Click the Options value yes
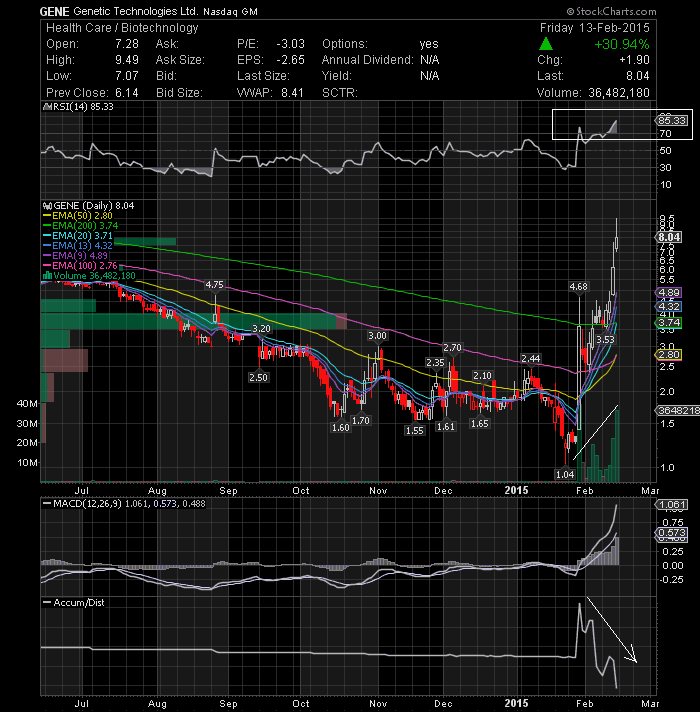 (x=429, y=44)
